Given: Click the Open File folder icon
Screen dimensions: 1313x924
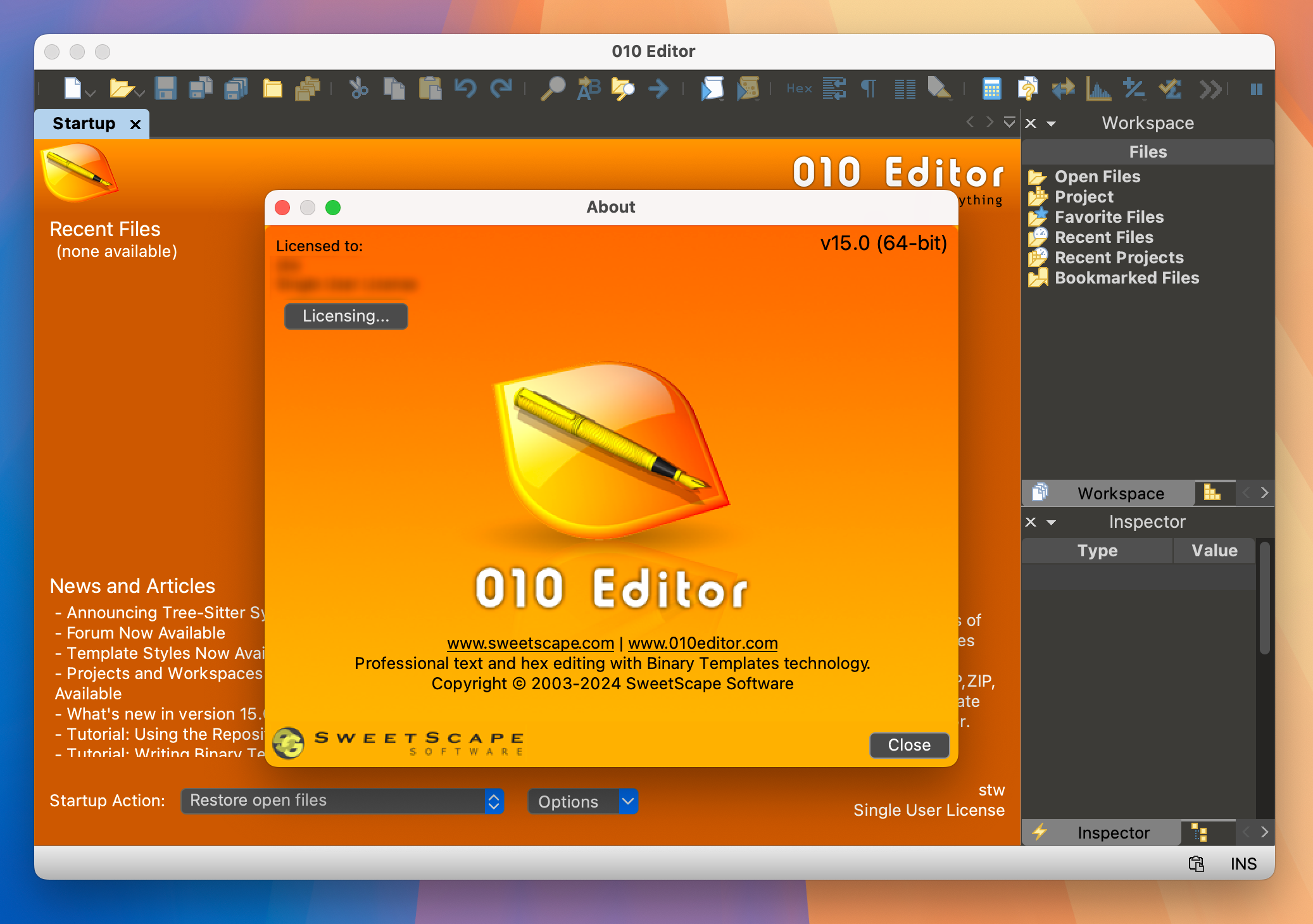Looking at the screenshot, I should [120, 89].
